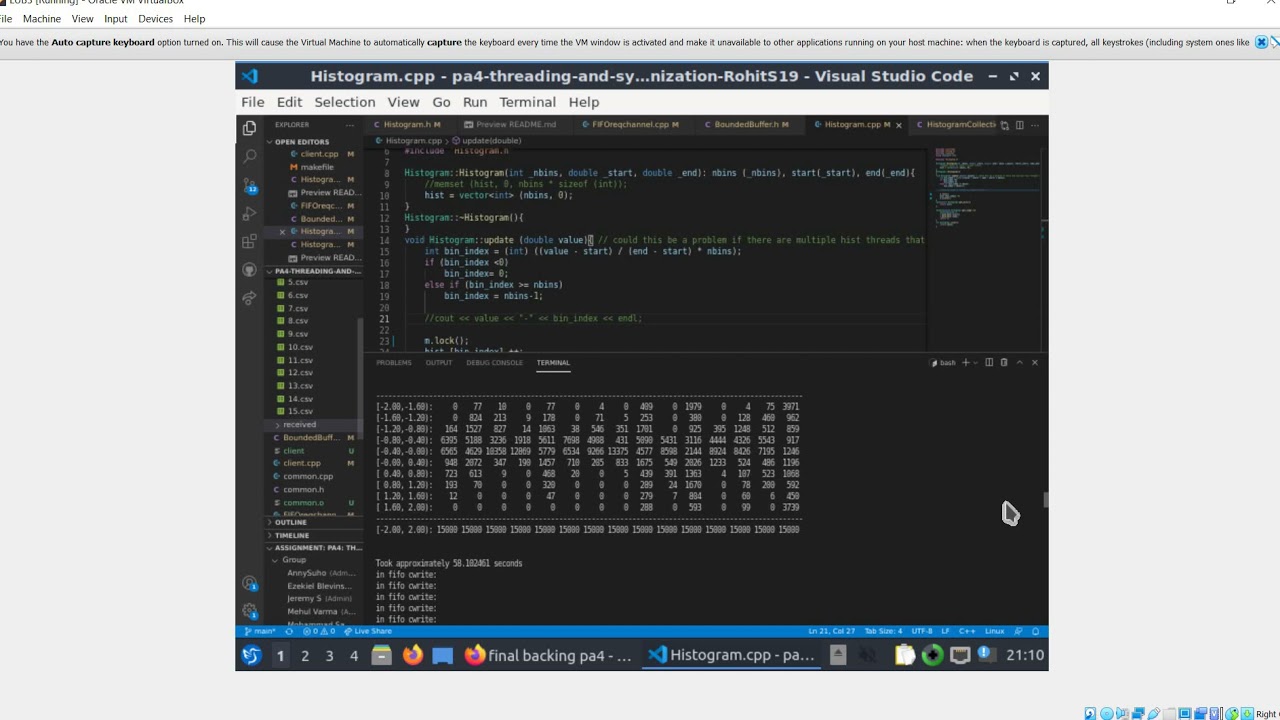The image size is (1280, 720).
Task: Close the terminal panel
Action: pyautogui.click(x=1035, y=363)
